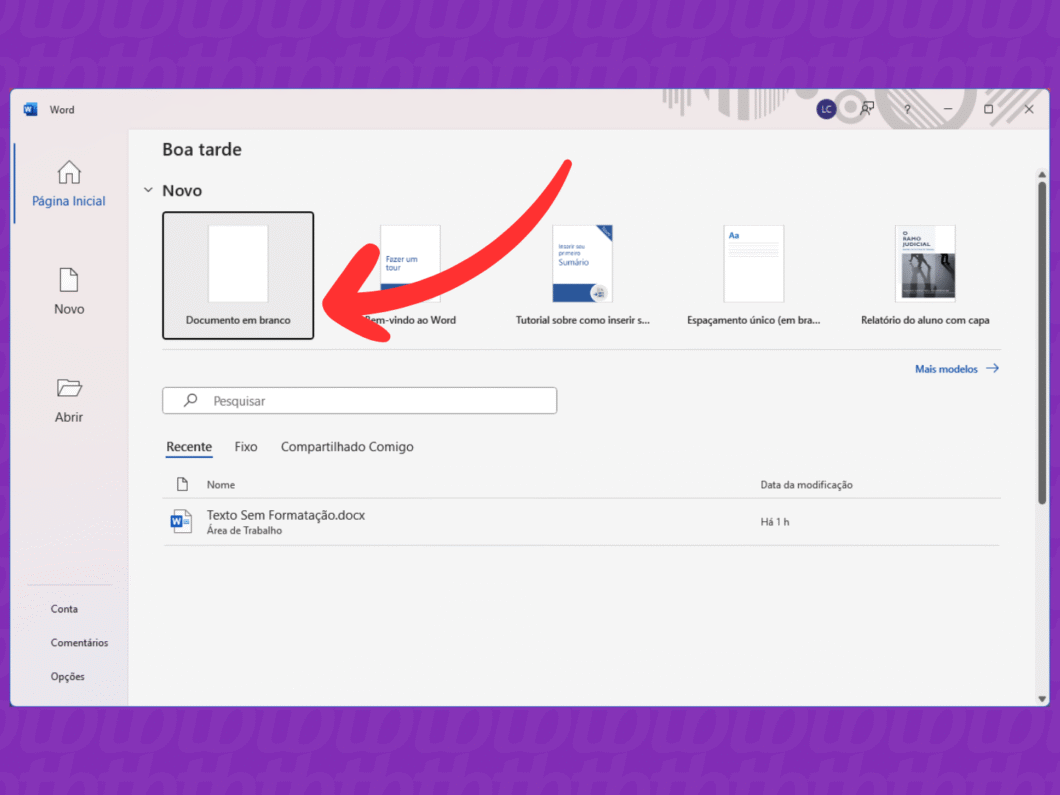
Task: Click the file type column header icon
Action: pyautogui.click(x=182, y=484)
